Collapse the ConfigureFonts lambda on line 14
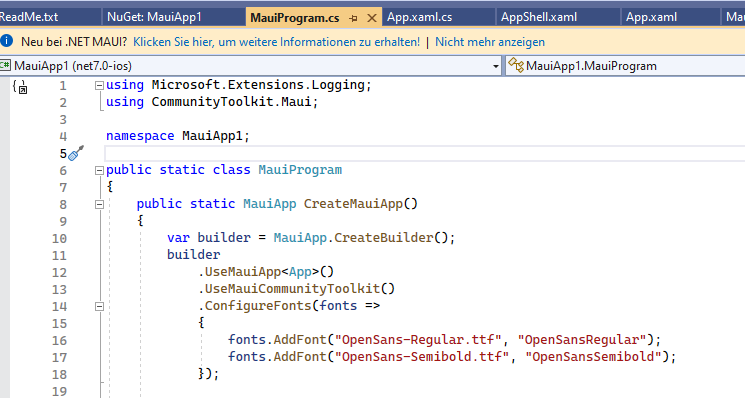Screen dimensions: 745x398 pyautogui.click(x=99, y=307)
